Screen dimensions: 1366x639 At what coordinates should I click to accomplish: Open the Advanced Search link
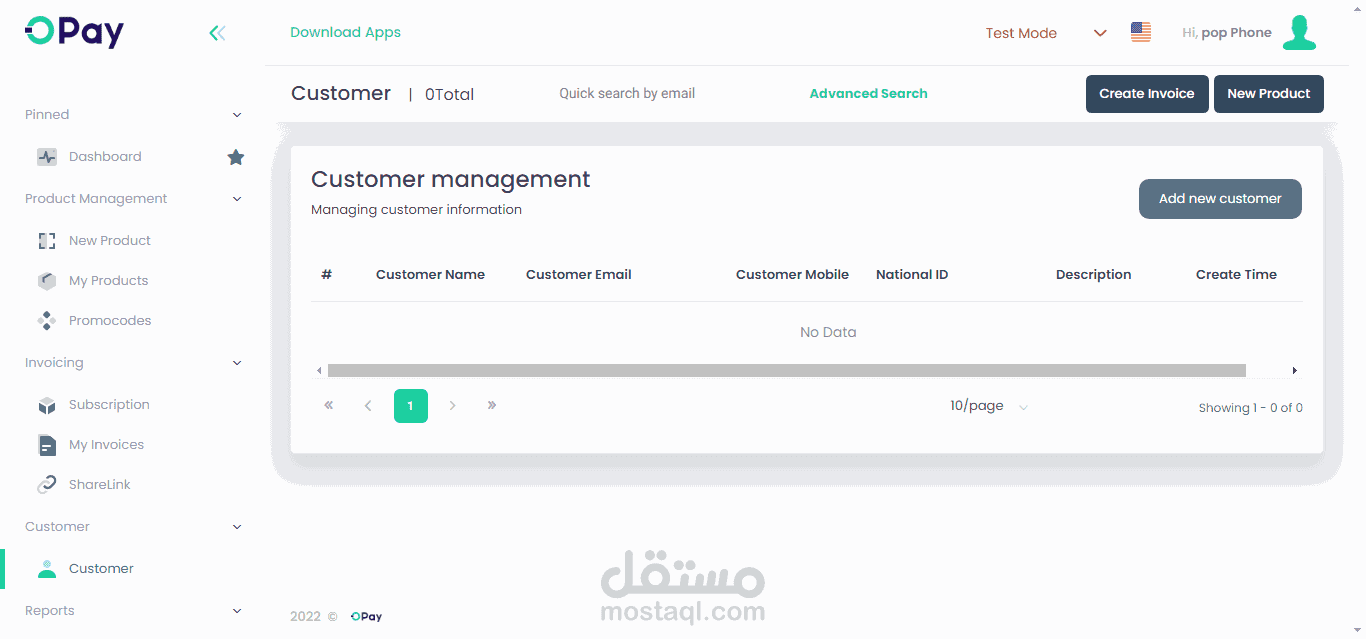click(868, 94)
